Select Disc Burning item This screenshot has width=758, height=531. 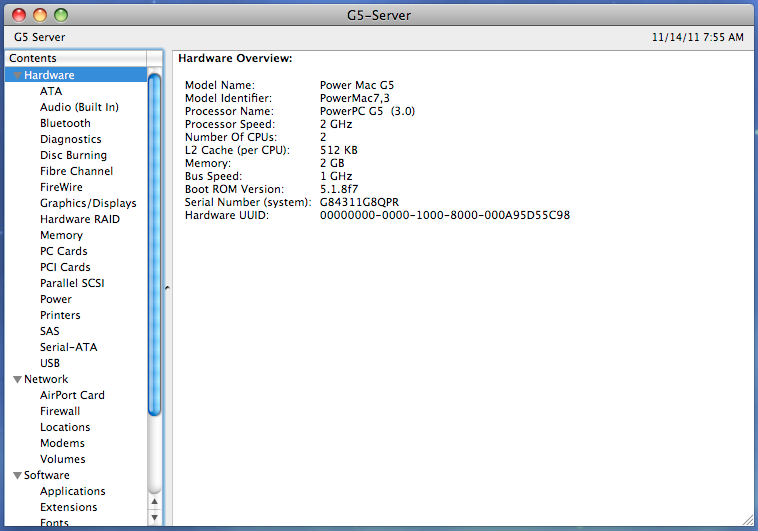(73, 155)
